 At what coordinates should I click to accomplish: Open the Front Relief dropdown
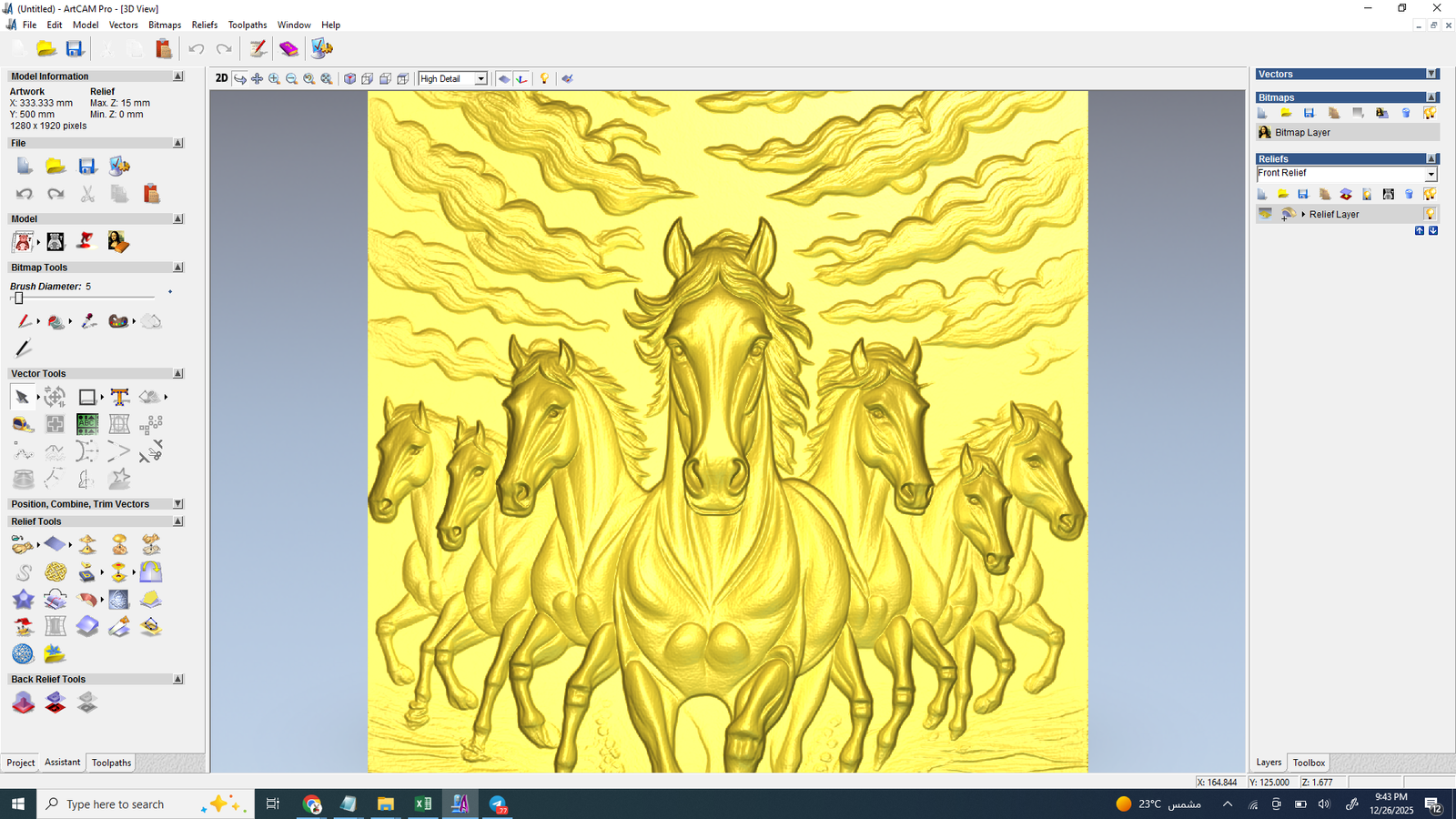1431,174
